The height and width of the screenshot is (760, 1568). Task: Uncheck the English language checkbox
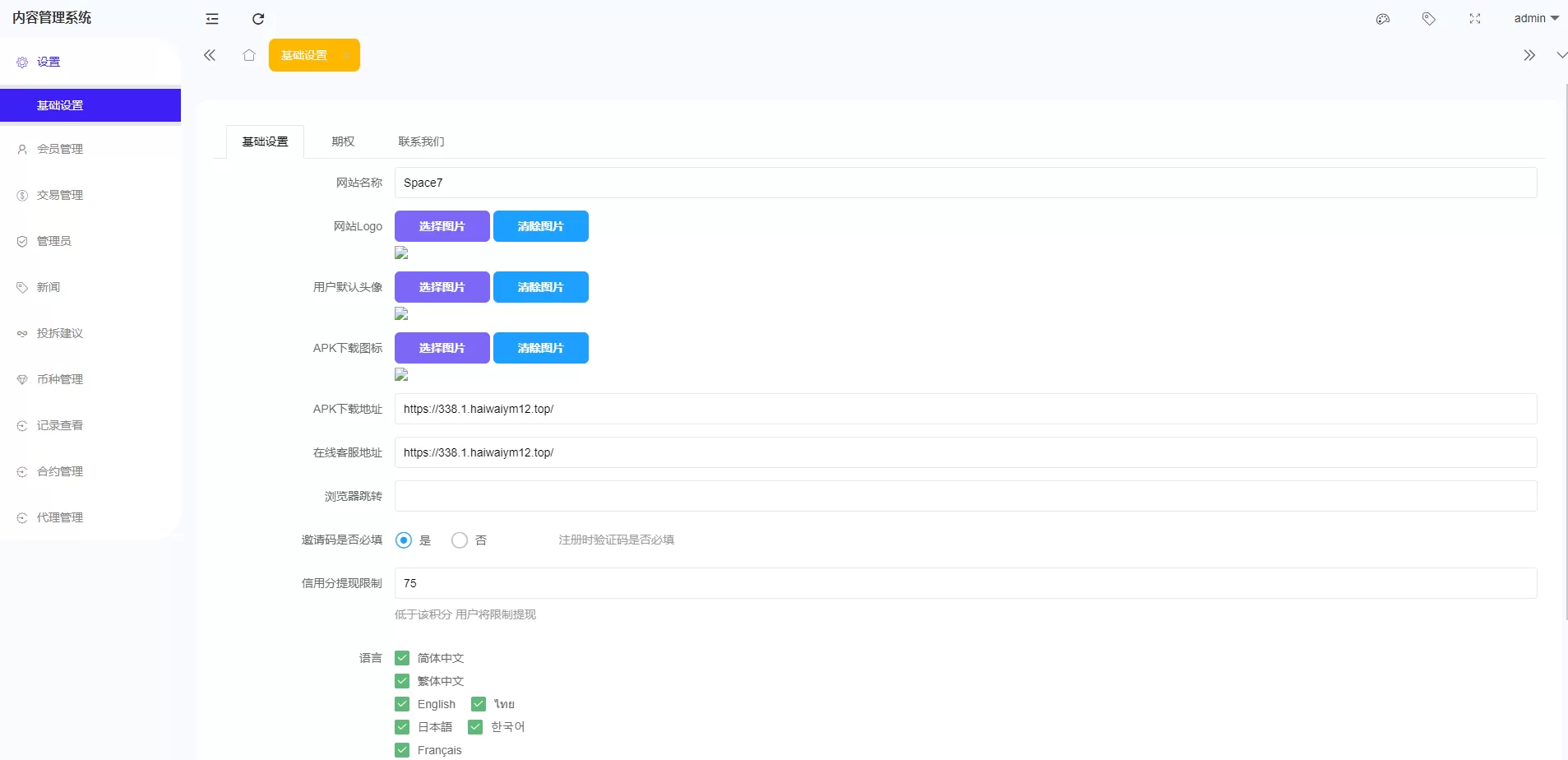(x=402, y=704)
